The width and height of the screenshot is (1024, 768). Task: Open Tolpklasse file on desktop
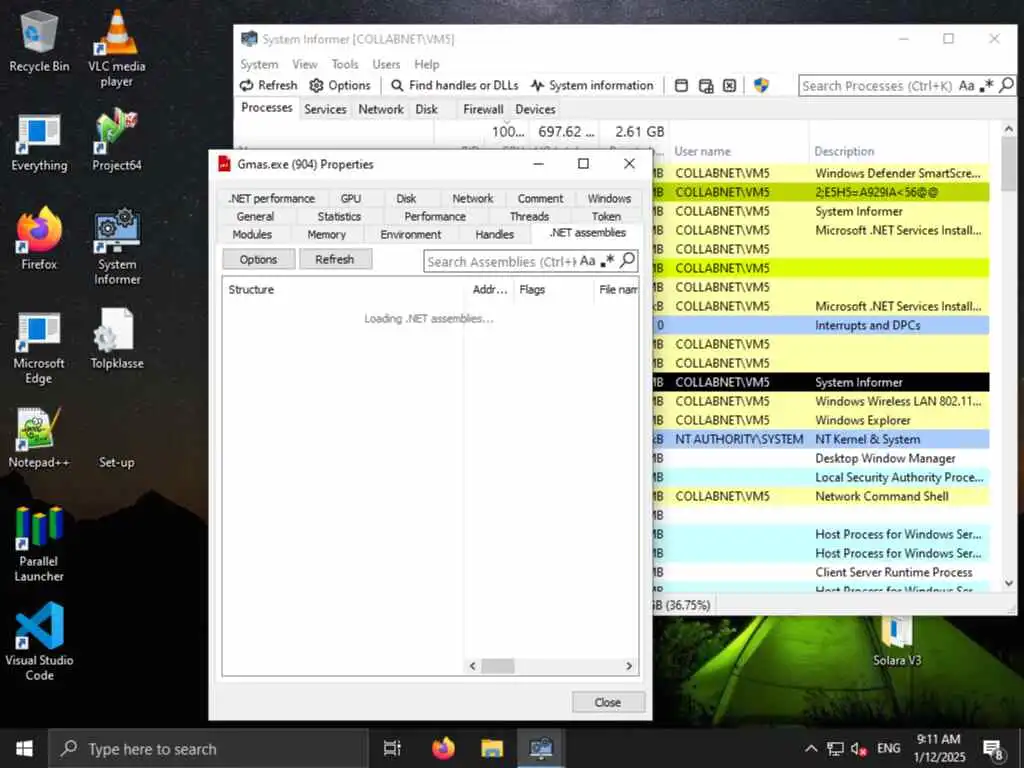(116, 340)
